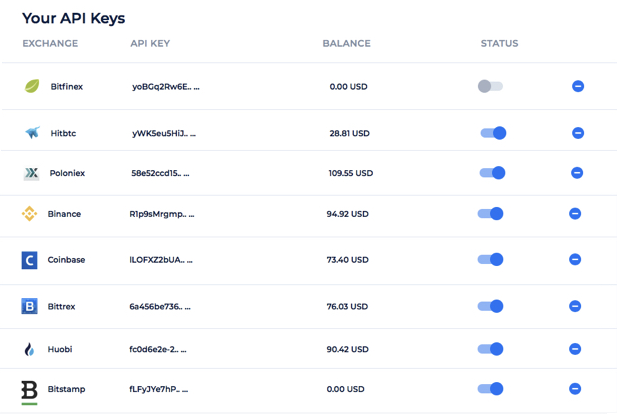Click the Huobi flame logo icon
Image resolution: width=617 pixels, height=415 pixels.
pos(30,349)
